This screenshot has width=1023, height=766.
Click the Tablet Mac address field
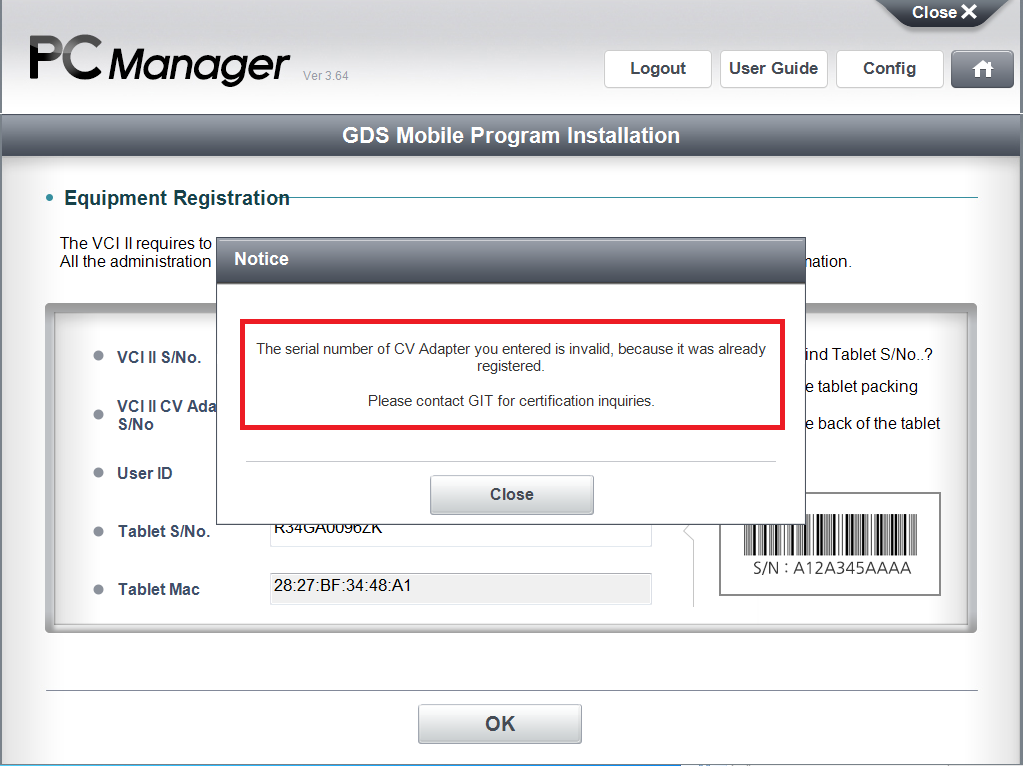tap(461, 589)
